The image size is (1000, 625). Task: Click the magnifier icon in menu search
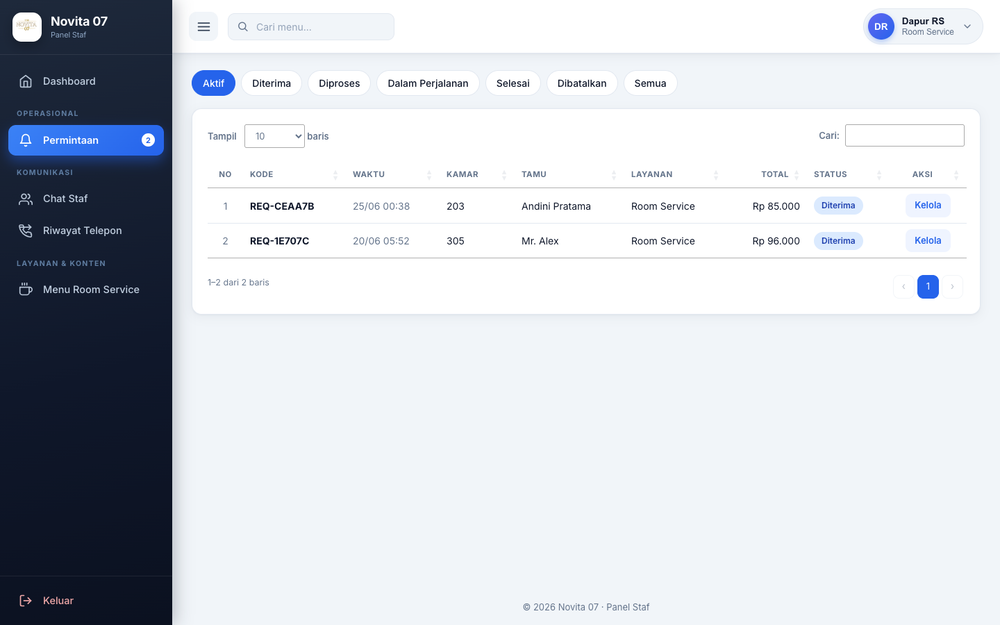point(243,27)
